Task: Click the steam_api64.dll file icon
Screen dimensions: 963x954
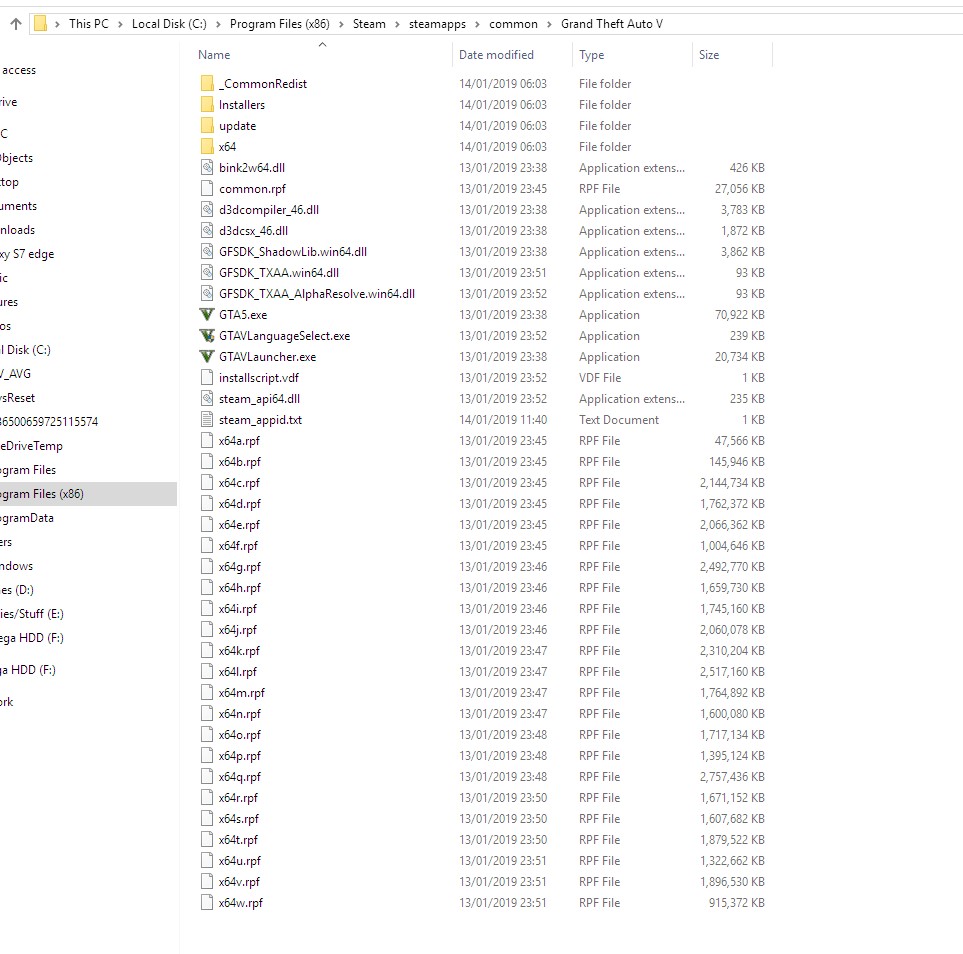Action: [x=208, y=399]
